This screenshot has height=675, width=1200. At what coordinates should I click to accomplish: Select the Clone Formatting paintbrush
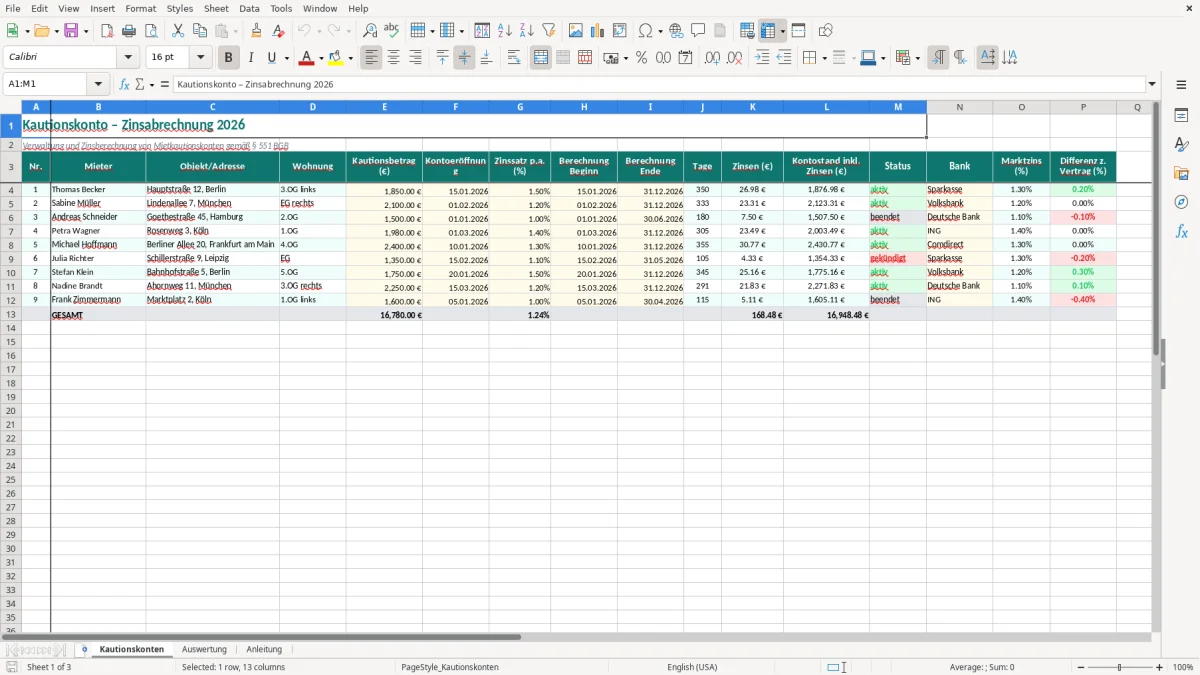coord(257,31)
